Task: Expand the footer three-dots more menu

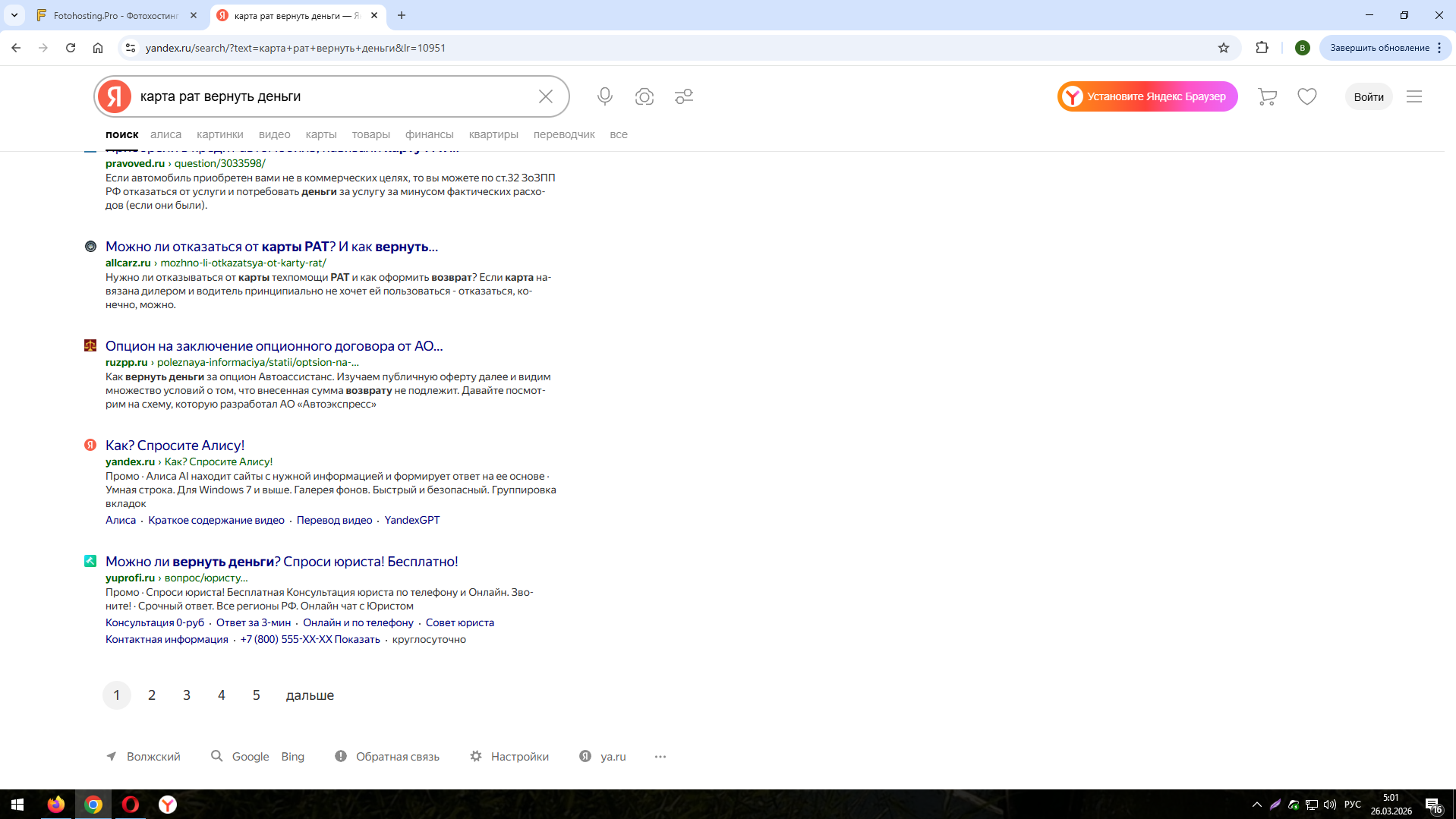Action: click(660, 757)
